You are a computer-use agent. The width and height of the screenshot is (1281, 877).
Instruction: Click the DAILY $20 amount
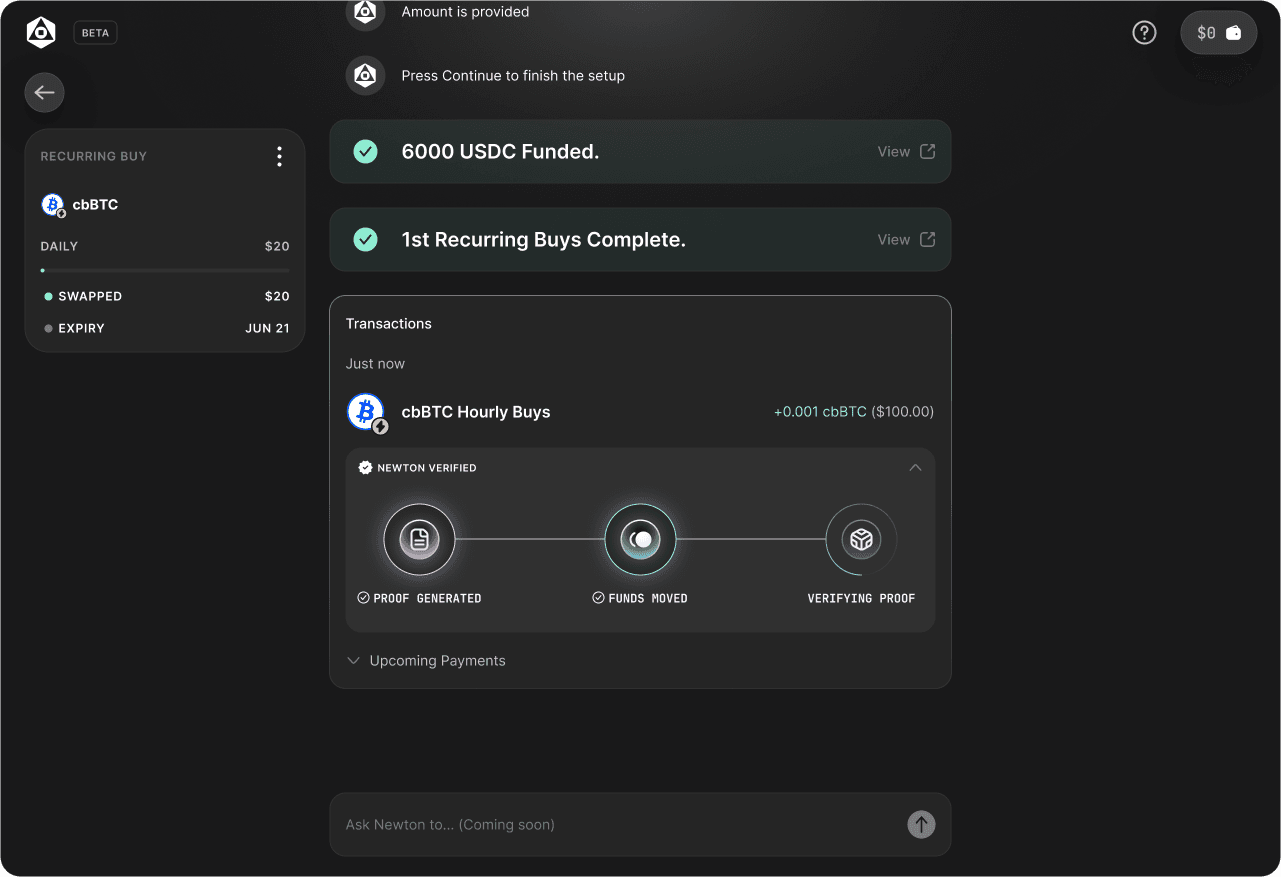[x=277, y=246]
